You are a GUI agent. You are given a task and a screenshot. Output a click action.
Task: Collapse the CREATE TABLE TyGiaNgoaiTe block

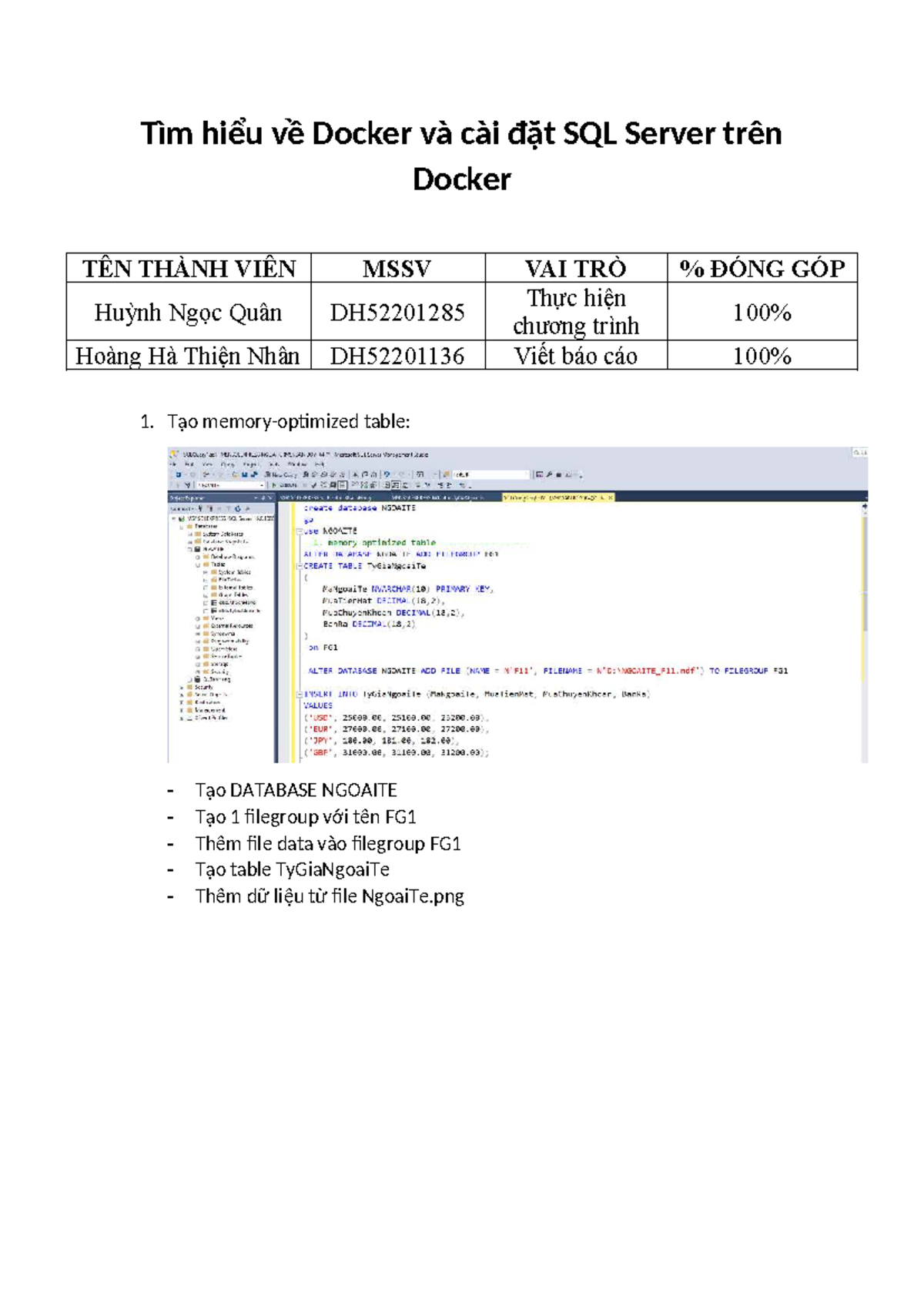click(x=300, y=566)
